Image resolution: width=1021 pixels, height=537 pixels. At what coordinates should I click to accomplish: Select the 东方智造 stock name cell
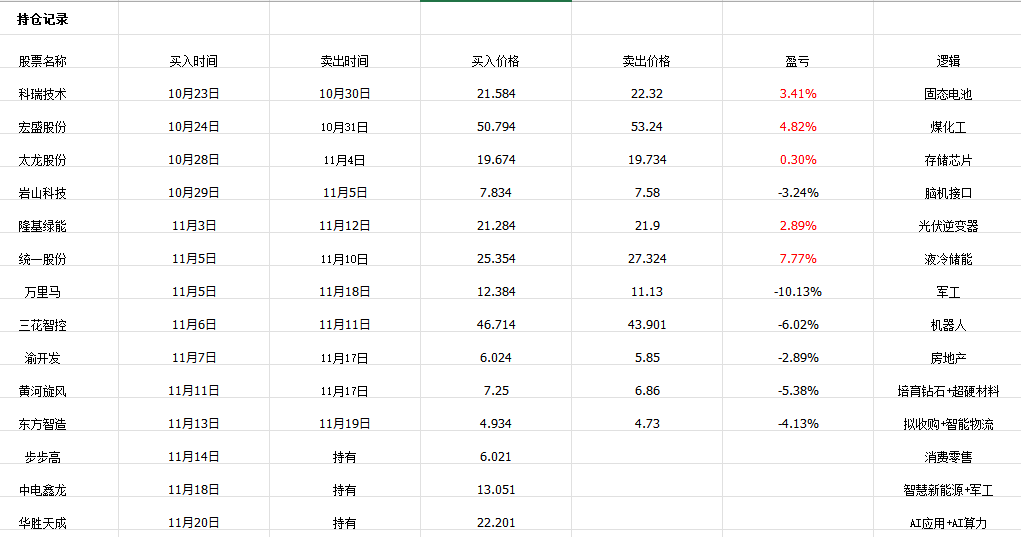point(42,424)
